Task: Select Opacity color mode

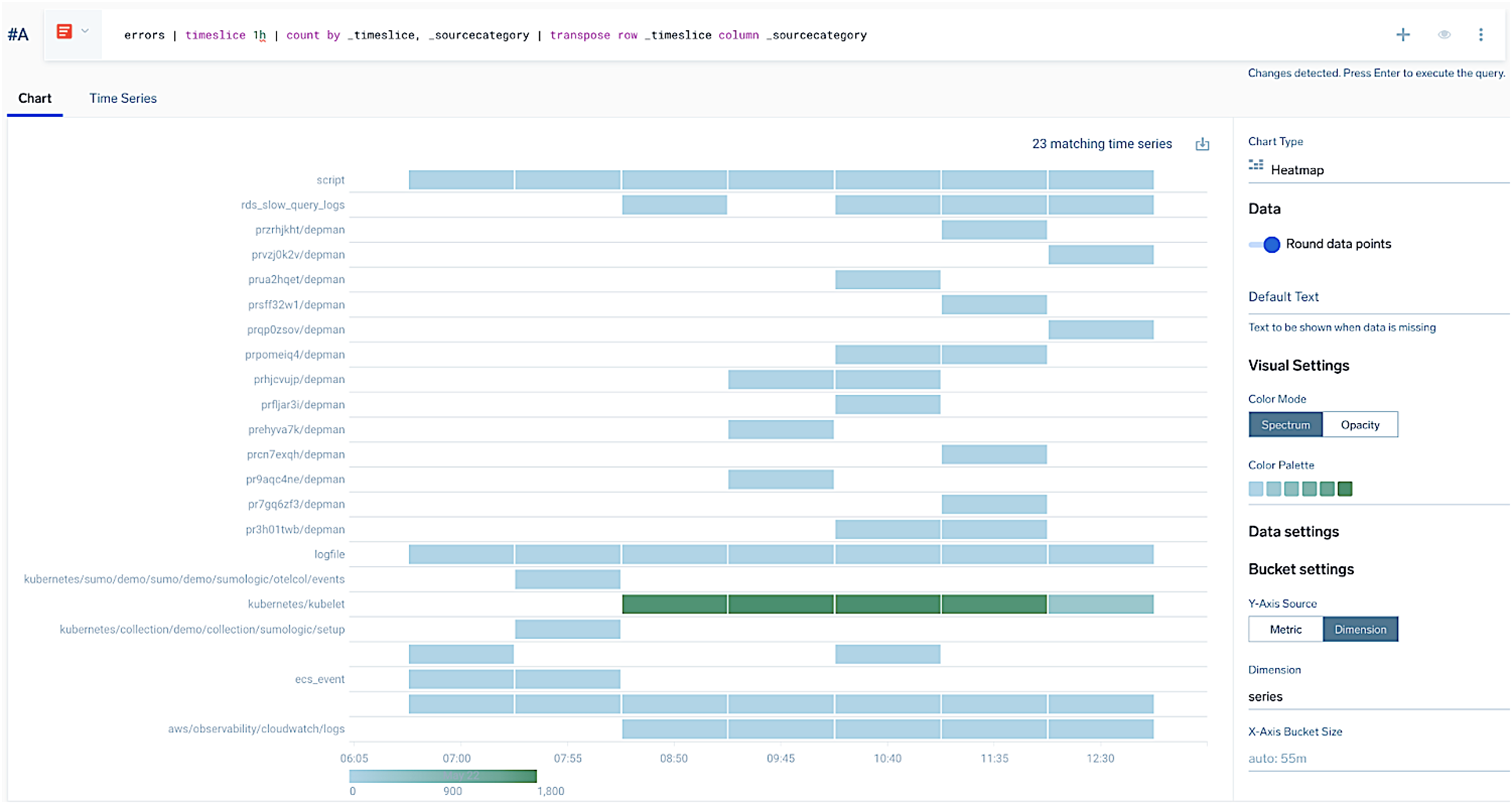Action: (x=1359, y=424)
